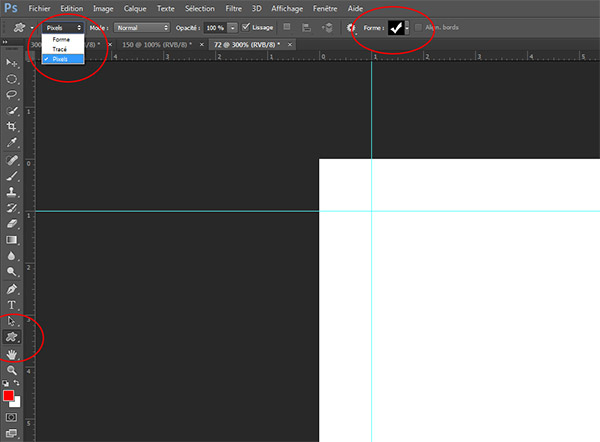Open the Affichage menu
This screenshot has width=600, height=442.
(287, 8)
